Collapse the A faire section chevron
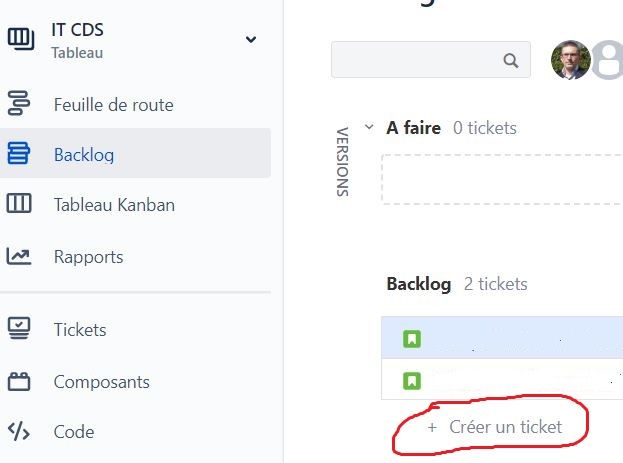The width and height of the screenshot is (623, 463). click(x=369, y=127)
